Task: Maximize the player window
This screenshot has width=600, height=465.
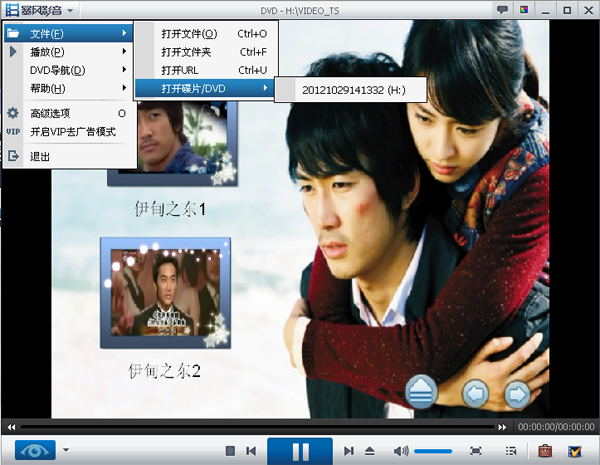Action: 567,10
